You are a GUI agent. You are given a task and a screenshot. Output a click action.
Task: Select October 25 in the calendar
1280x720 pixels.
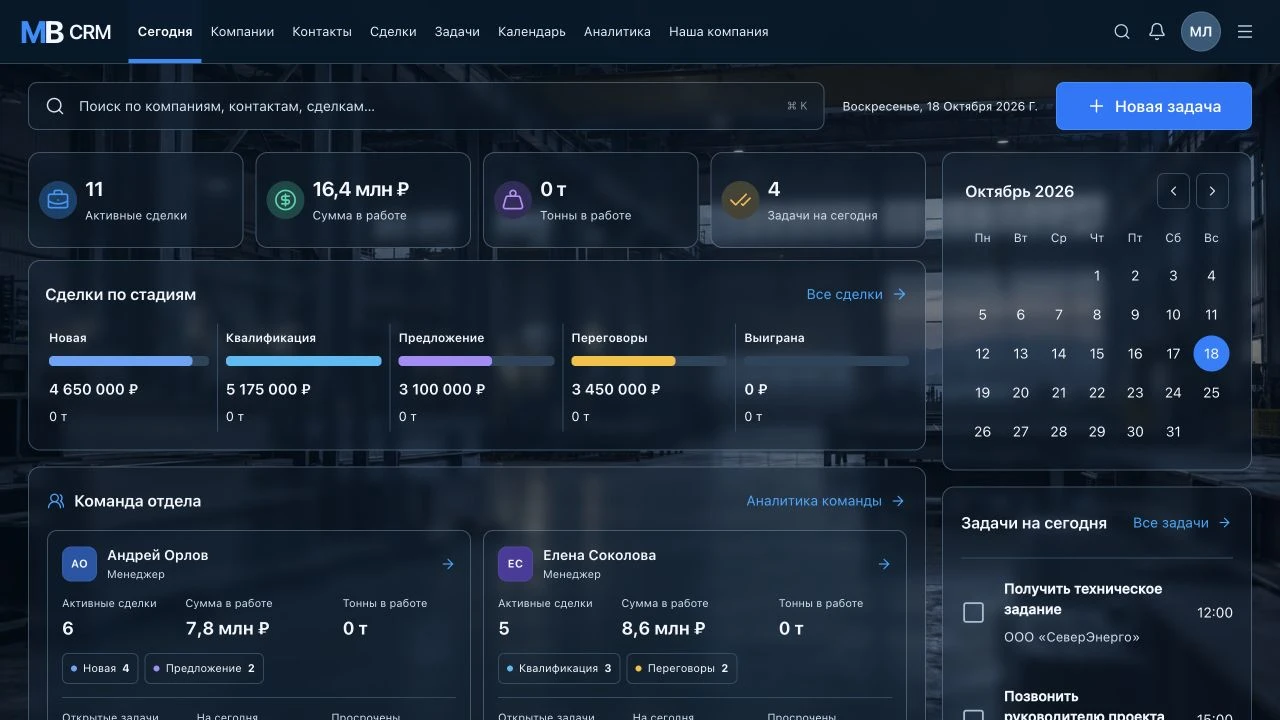[1211, 392]
